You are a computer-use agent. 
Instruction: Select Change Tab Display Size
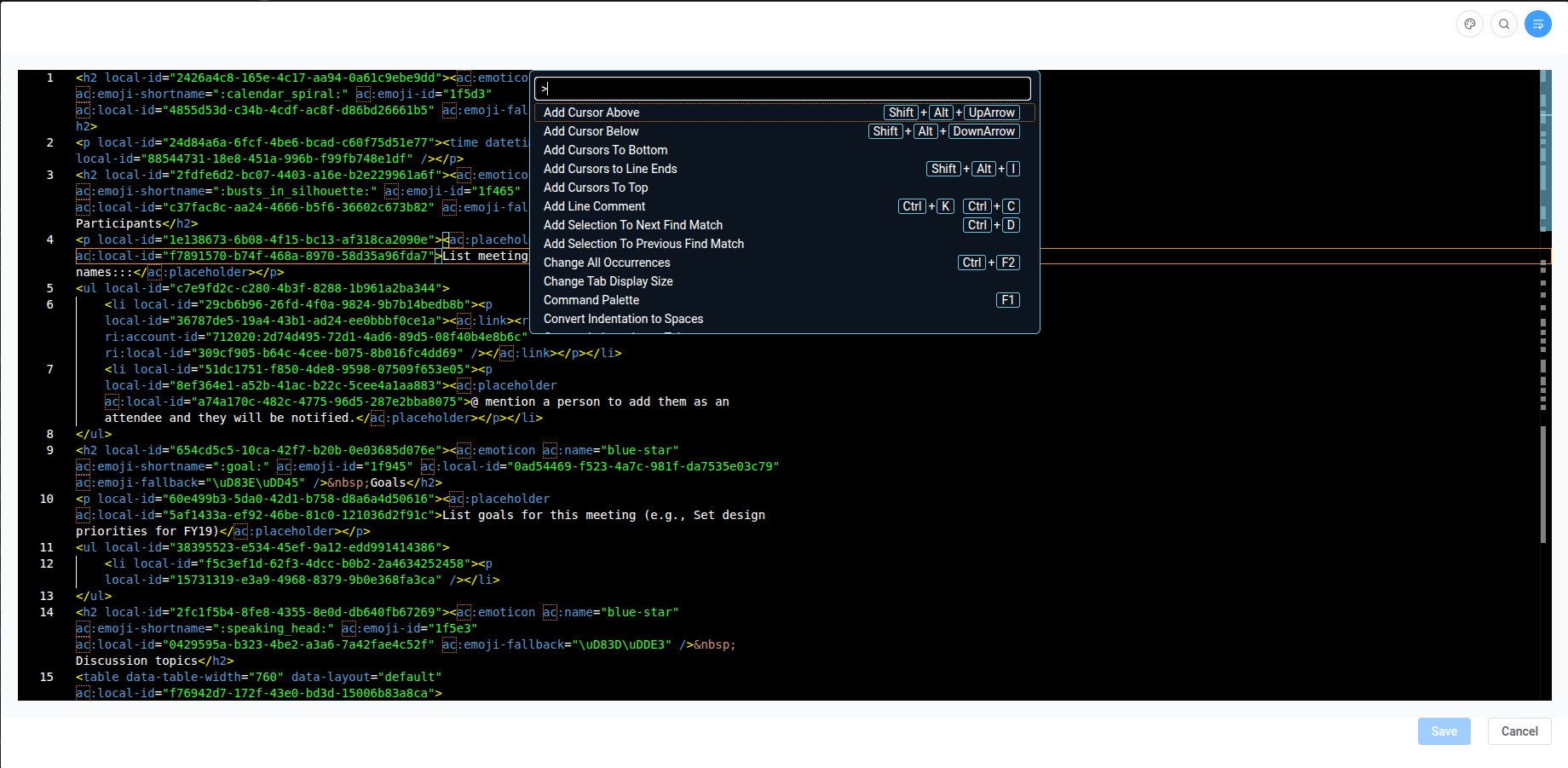[608, 281]
